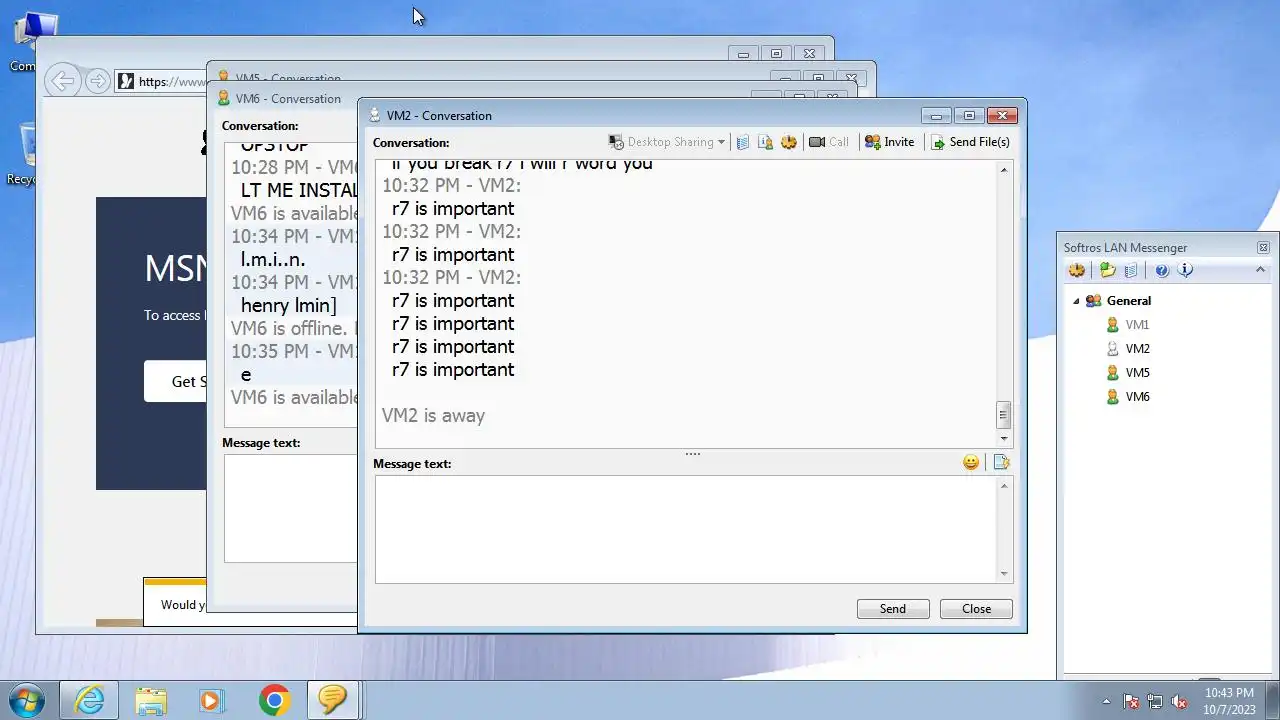Click the Internet Explorer address bar
This screenshot has height=720, width=1280.
tap(162, 81)
